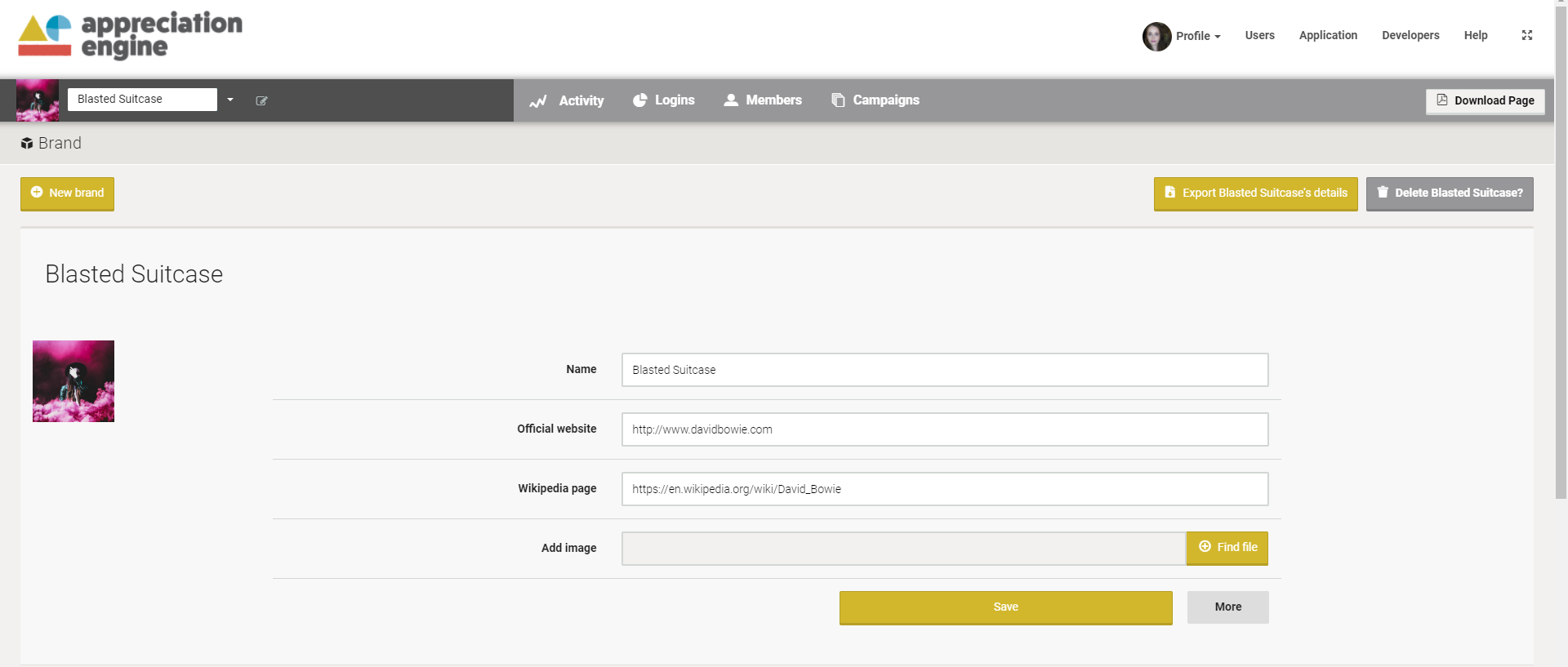Create a New brand
The image size is (1568, 667).
coord(67,193)
